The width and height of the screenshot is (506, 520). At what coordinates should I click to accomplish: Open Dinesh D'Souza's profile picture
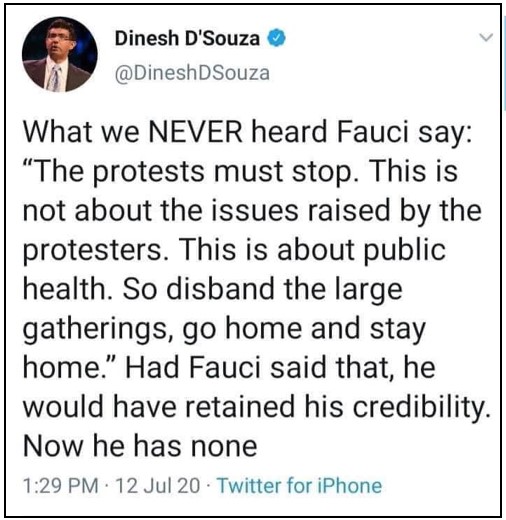tap(60, 54)
